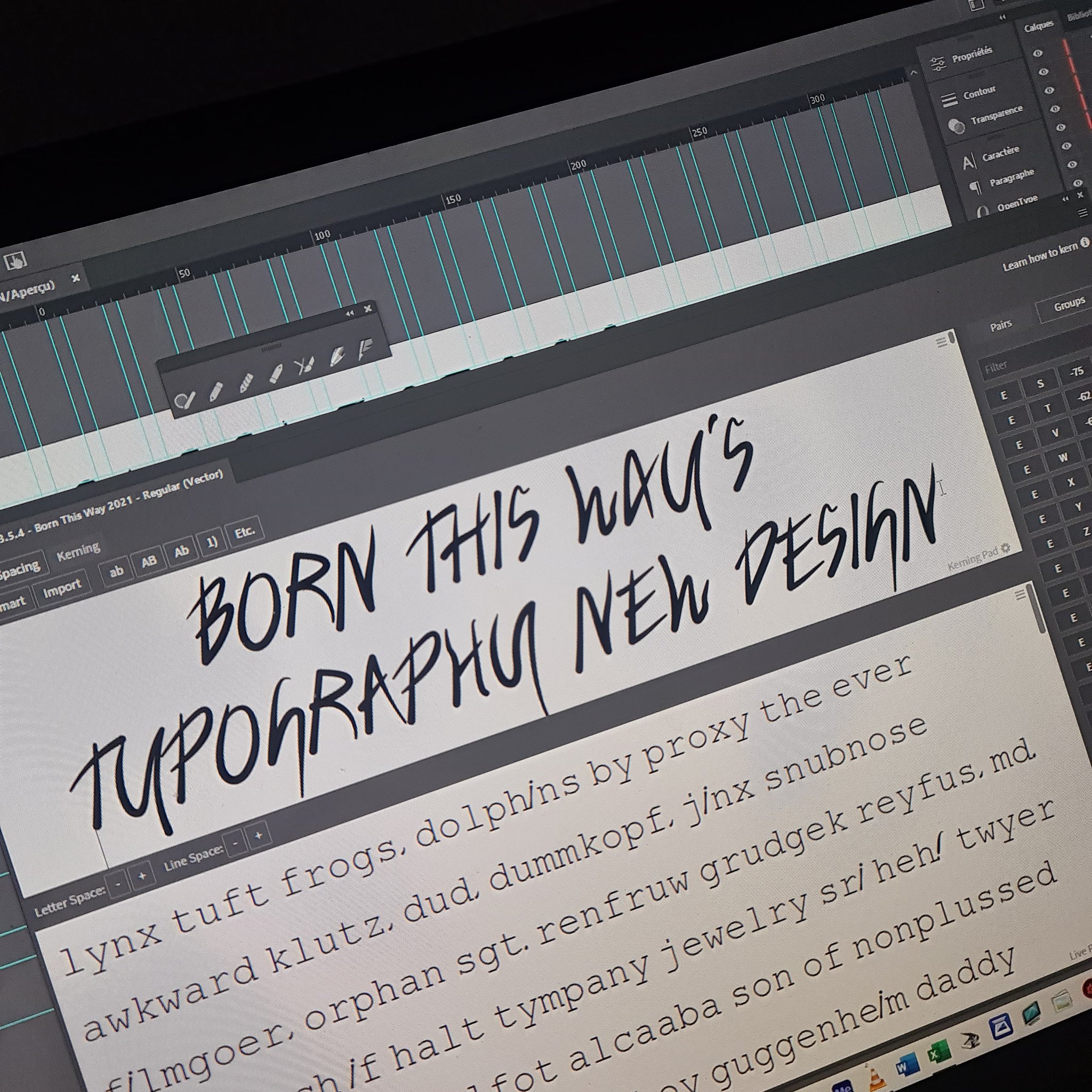Viewport: 1092px width, 1092px height.
Task: Select the Pencil tool in floating toolbar
Action: point(216,391)
